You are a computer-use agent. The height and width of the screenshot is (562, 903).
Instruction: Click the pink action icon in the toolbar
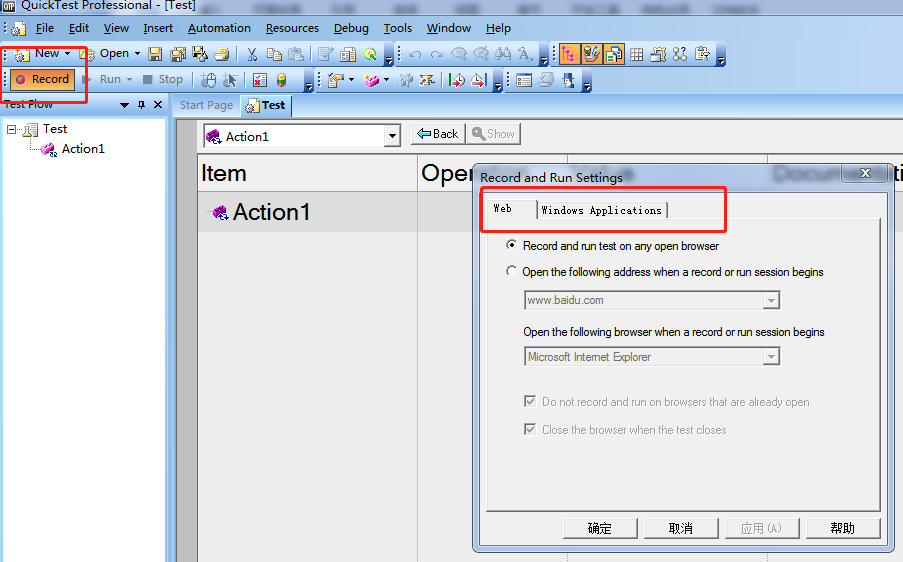click(372, 80)
